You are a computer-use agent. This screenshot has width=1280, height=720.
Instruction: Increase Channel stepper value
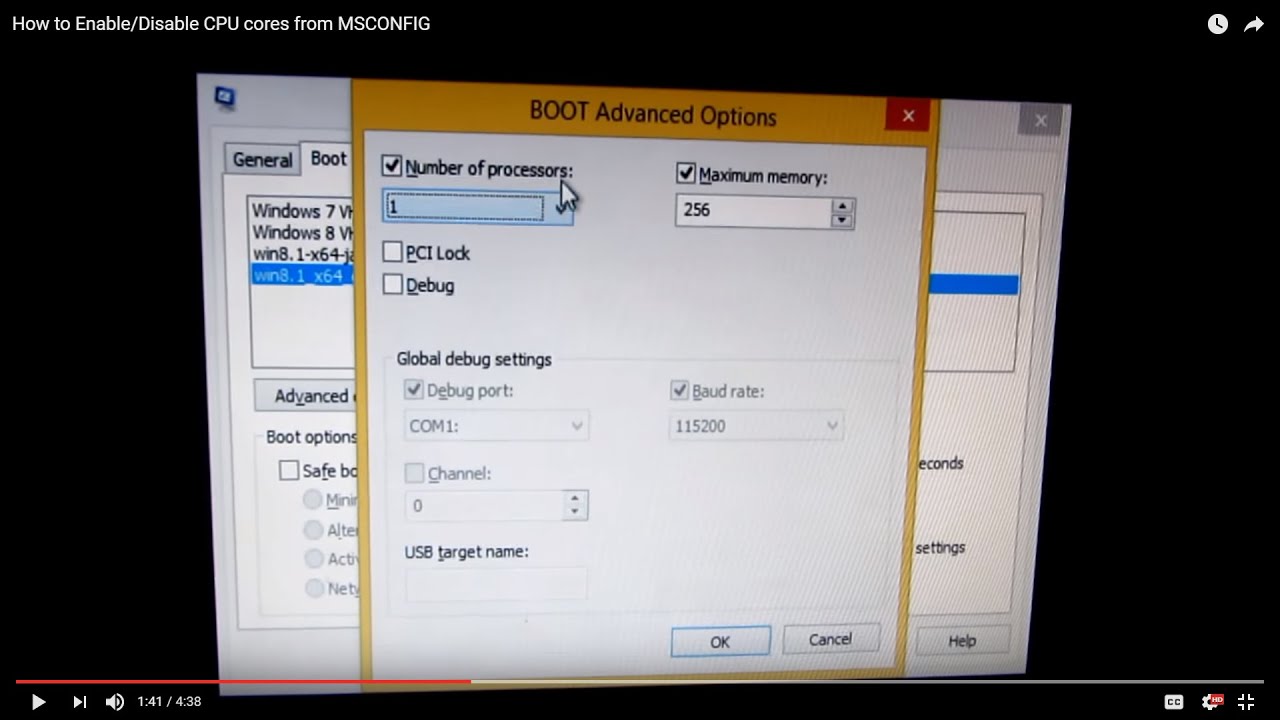574,498
